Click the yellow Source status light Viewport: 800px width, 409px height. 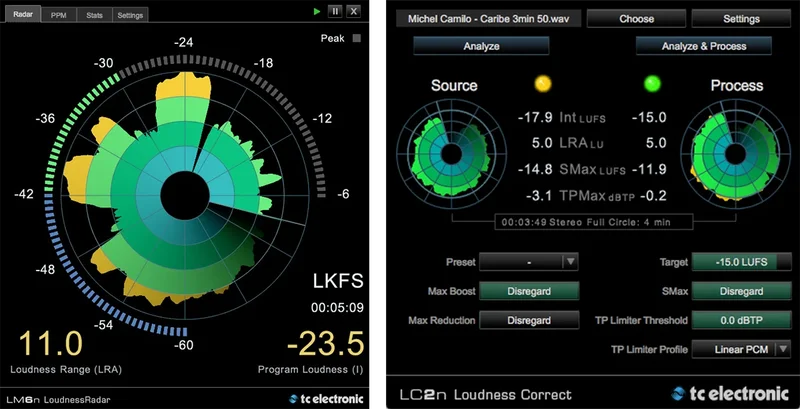543,84
